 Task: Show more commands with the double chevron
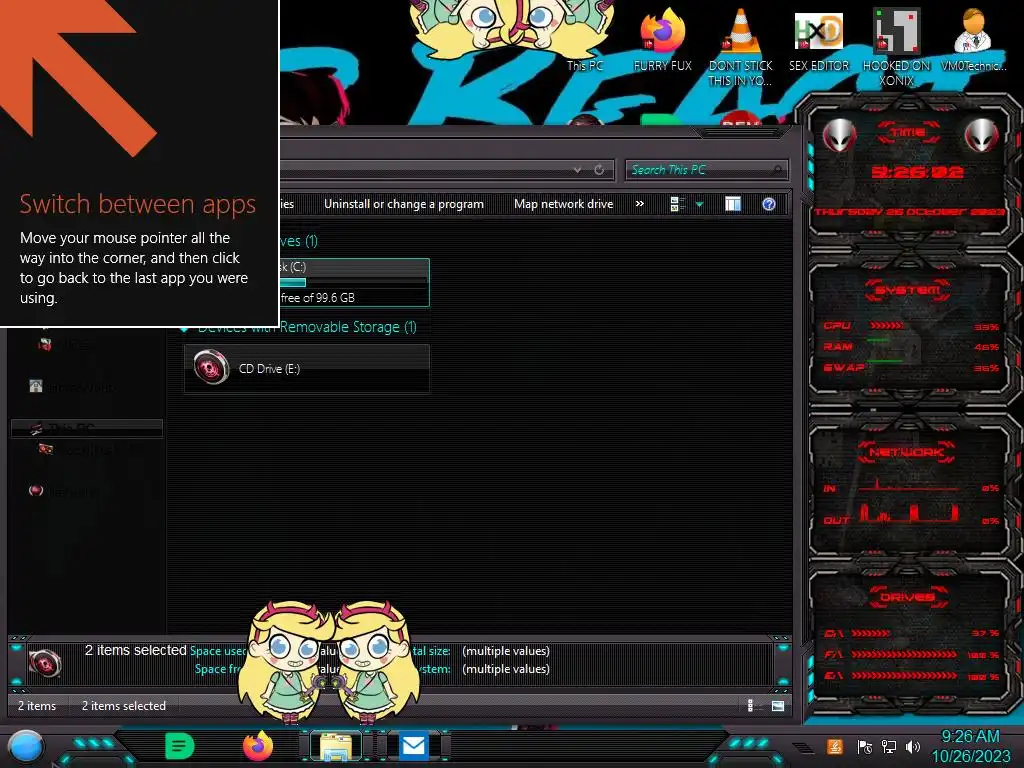pyautogui.click(x=640, y=204)
